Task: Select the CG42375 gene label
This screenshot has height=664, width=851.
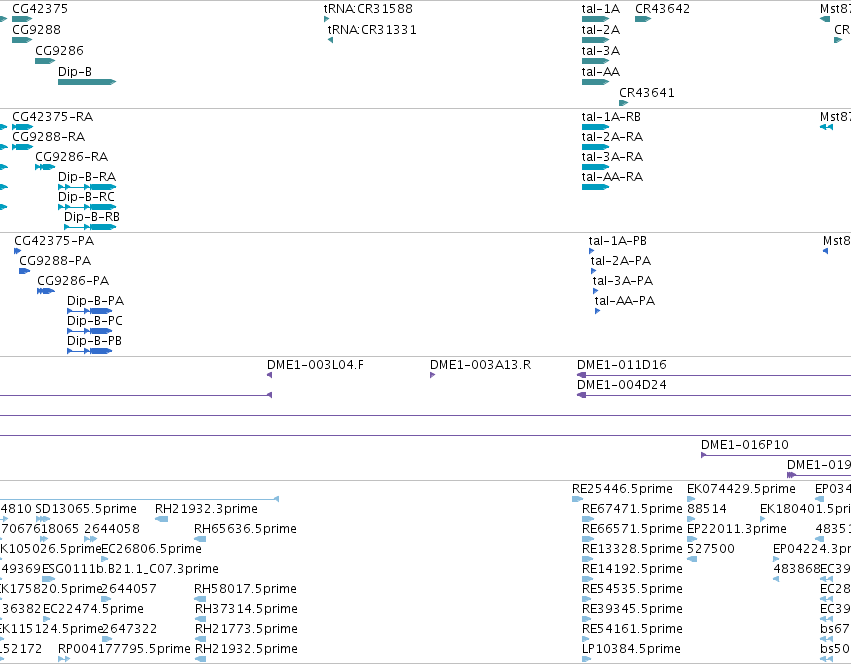Action: (40, 9)
